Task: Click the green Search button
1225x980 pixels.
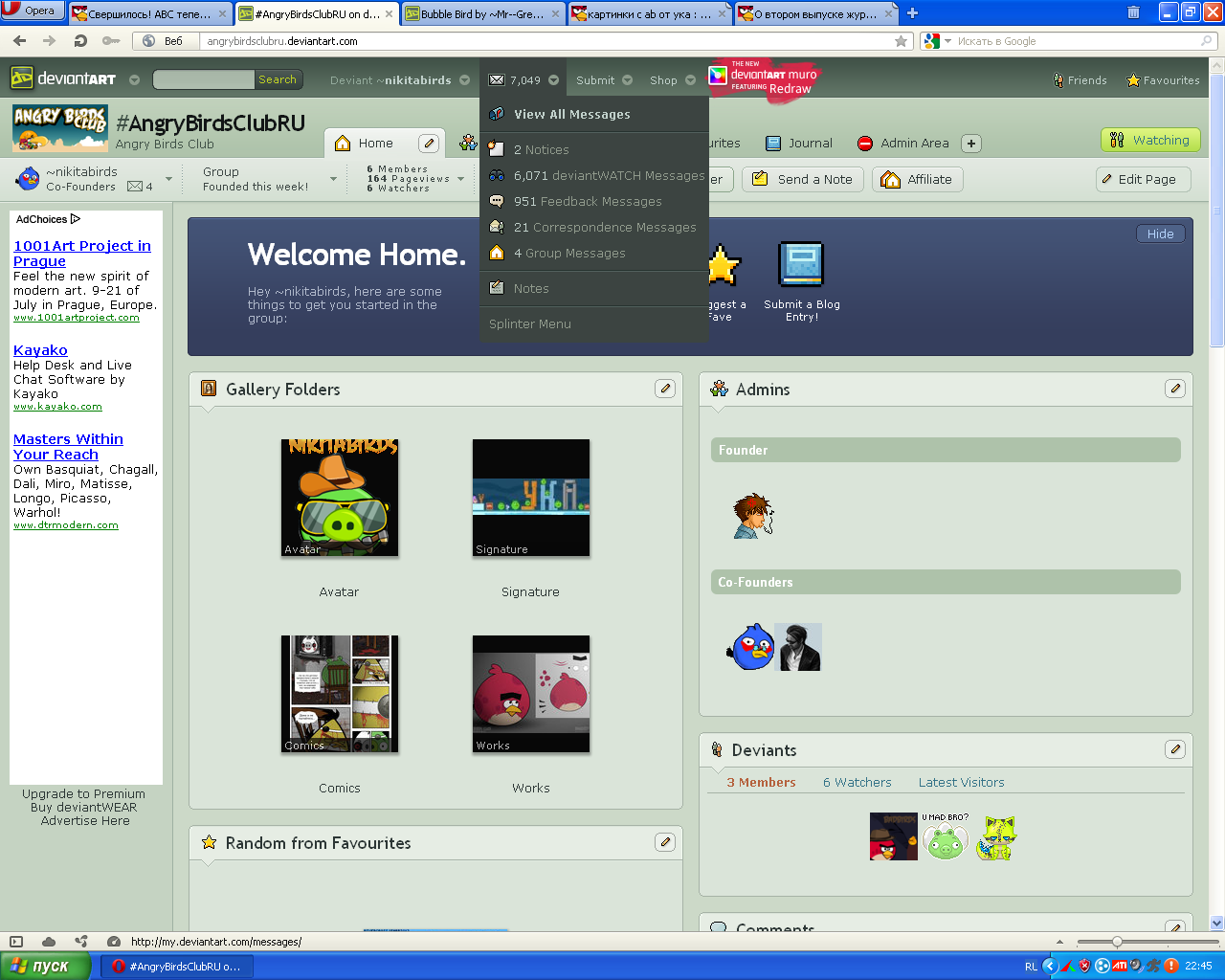Action: (278, 79)
